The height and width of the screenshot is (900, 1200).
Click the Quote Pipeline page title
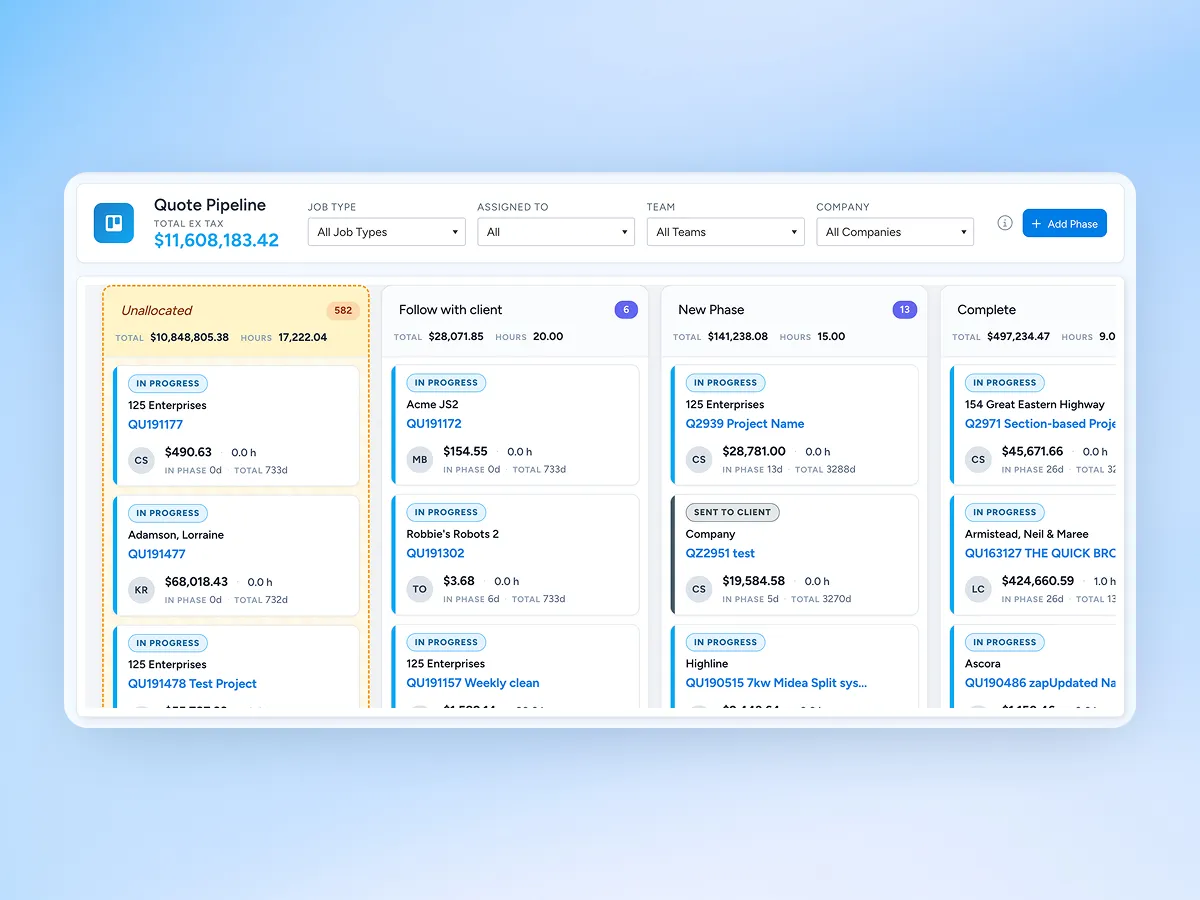coord(210,205)
